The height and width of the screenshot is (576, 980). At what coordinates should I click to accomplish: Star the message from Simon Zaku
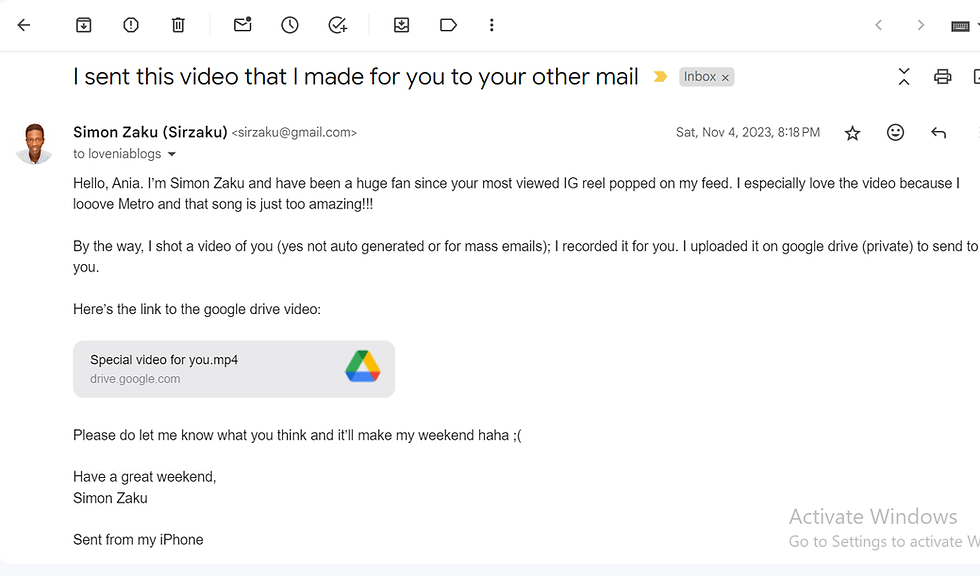[x=852, y=133]
